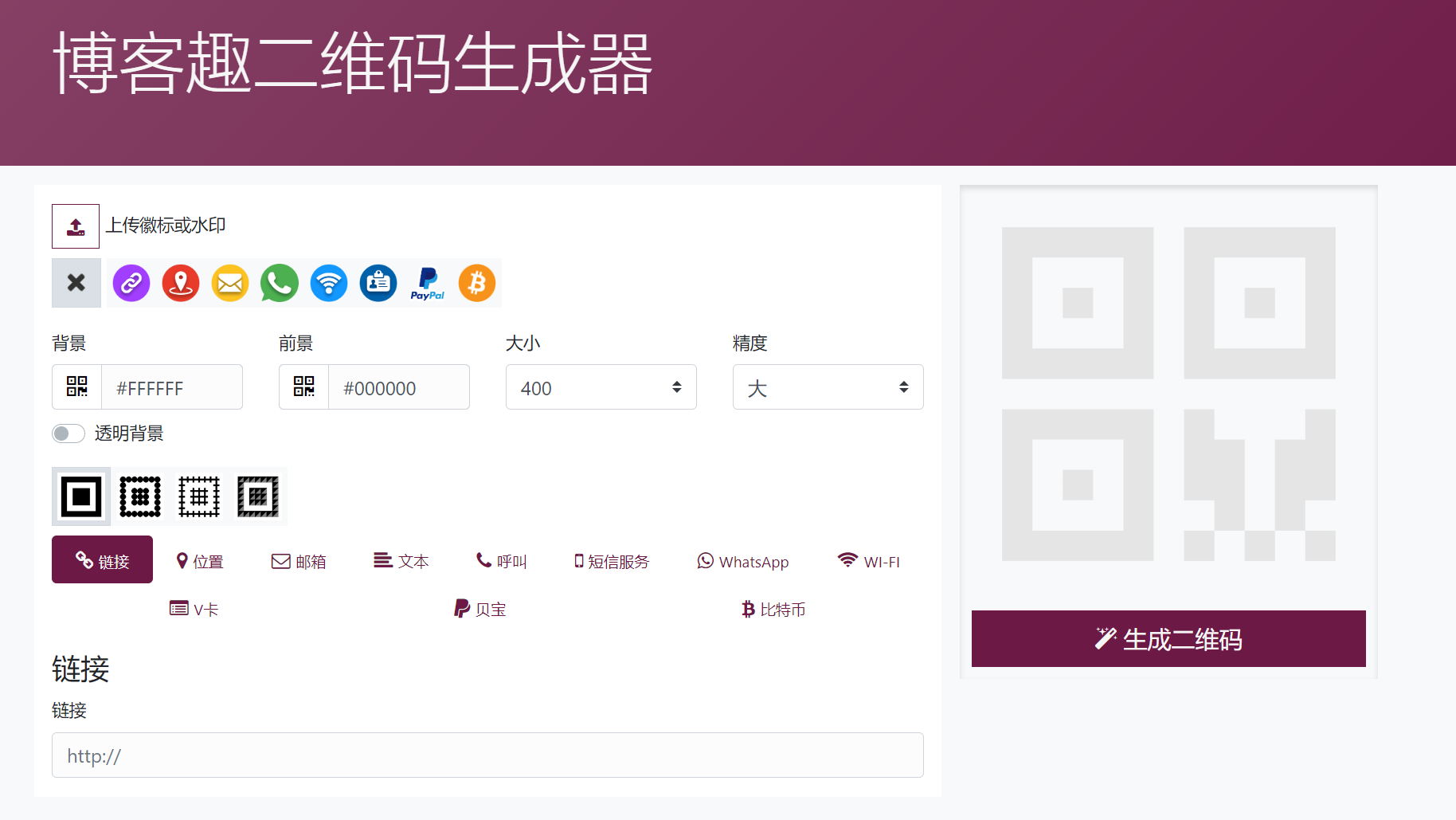Select the red map pin logo icon
Viewport: 1456px width, 820px height.
click(181, 283)
